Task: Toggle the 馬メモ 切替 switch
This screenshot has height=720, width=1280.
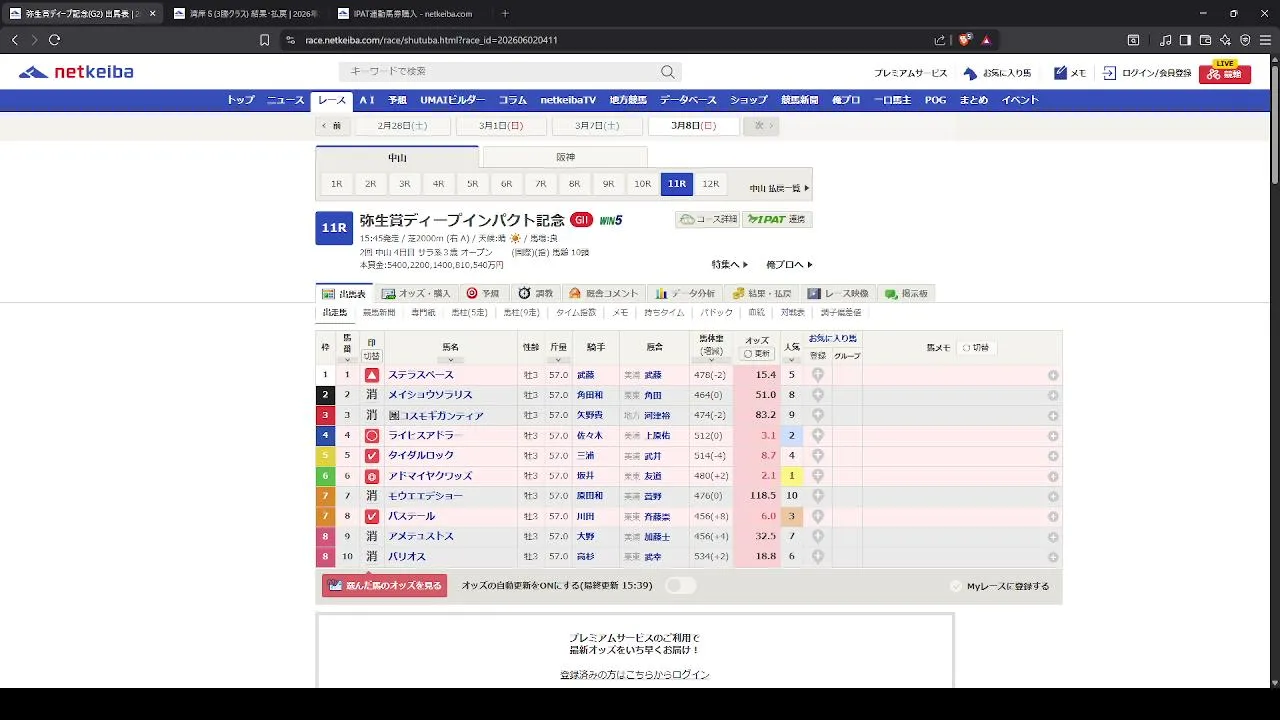Action: click(x=975, y=347)
